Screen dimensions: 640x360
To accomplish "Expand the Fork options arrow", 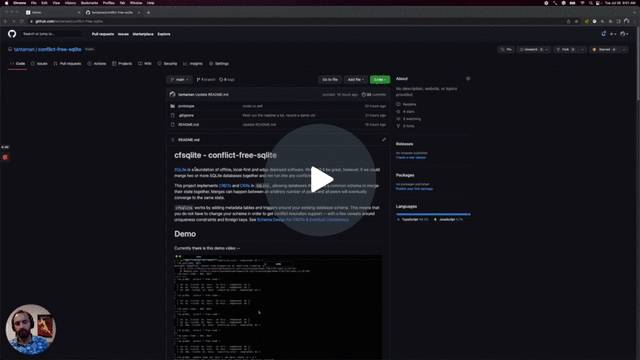I will (582, 49).
